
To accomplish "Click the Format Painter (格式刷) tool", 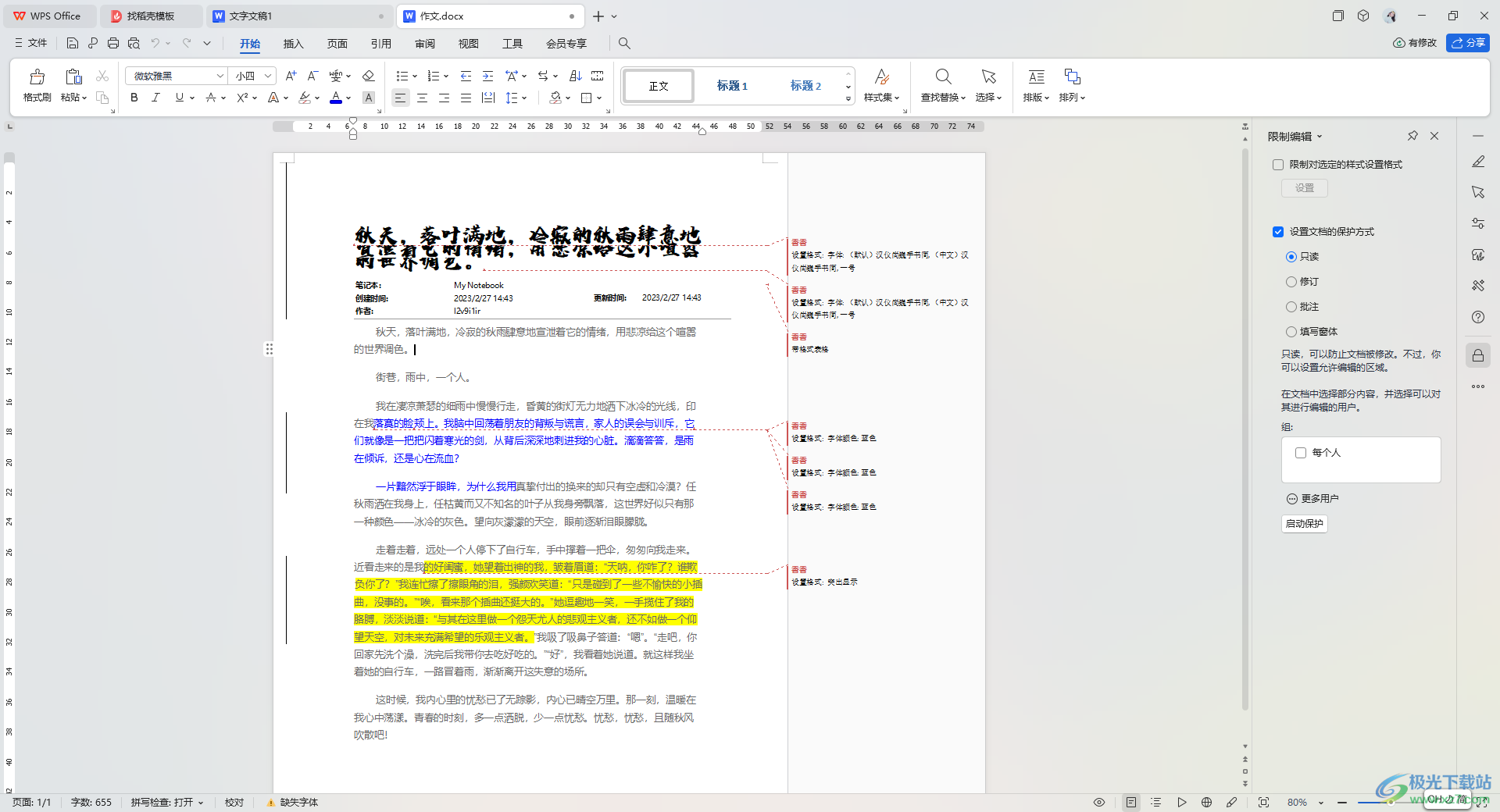I will pyautogui.click(x=37, y=85).
